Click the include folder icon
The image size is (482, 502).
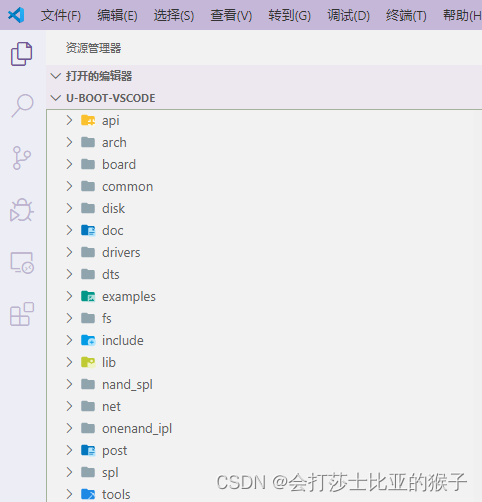(88, 340)
